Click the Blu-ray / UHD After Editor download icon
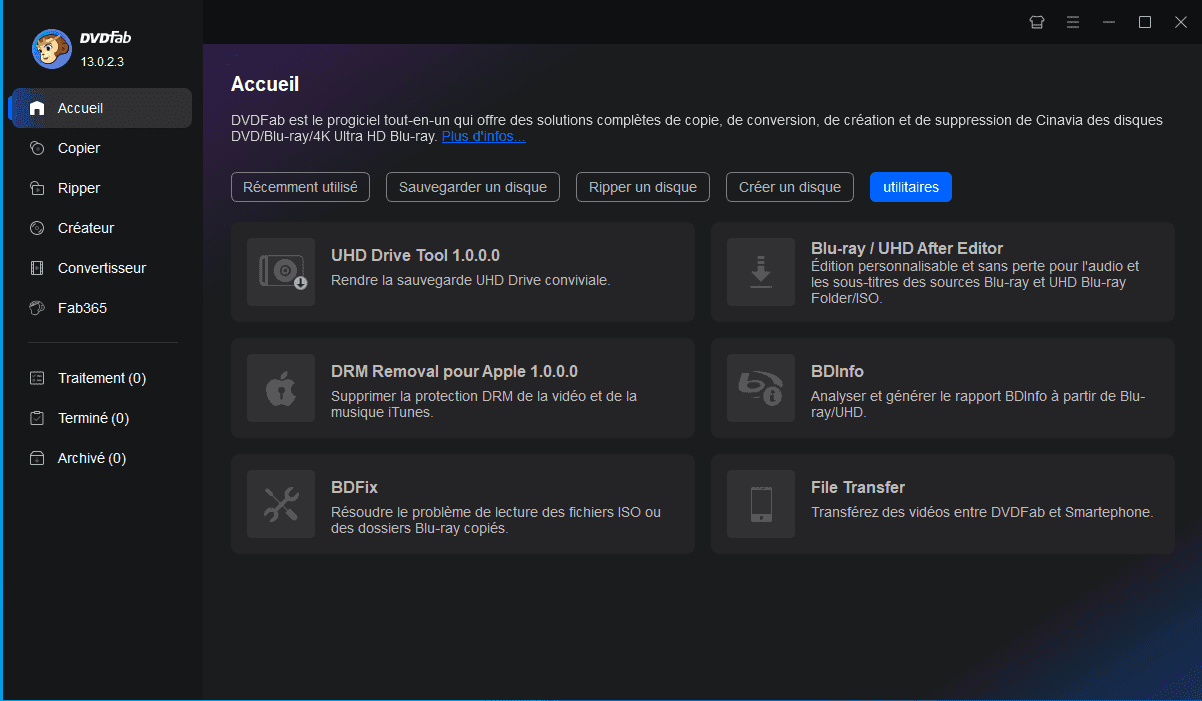This screenshot has width=1202, height=701. click(761, 272)
